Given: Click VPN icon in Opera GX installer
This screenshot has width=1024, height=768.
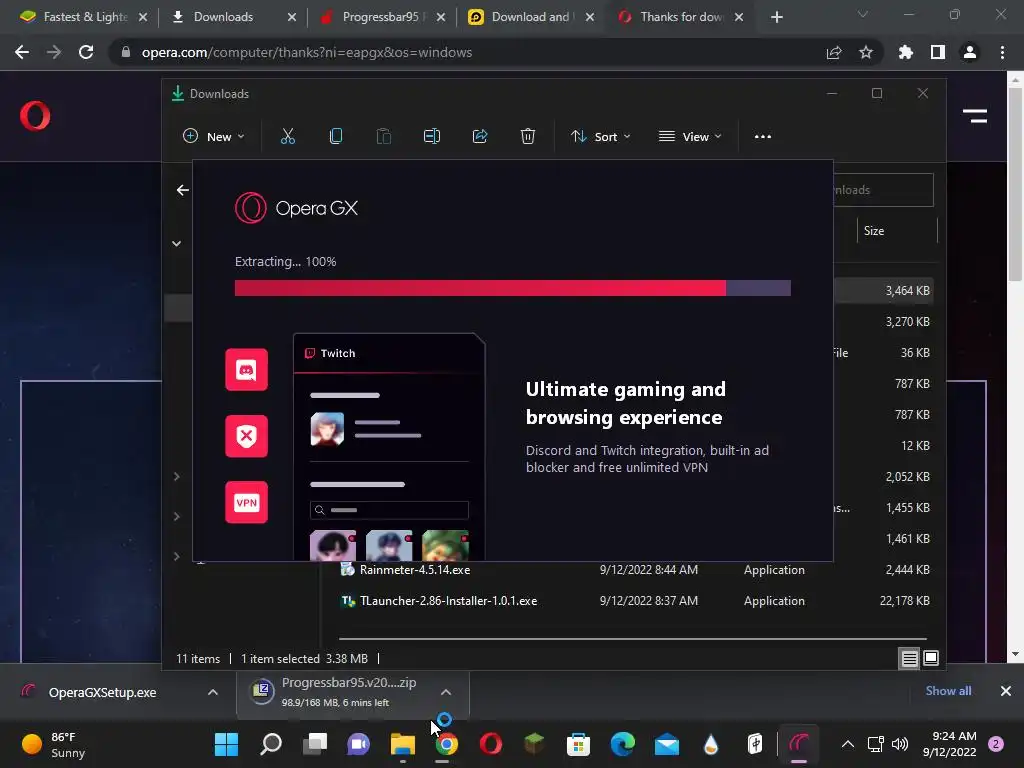Looking at the screenshot, I should (x=246, y=502).
